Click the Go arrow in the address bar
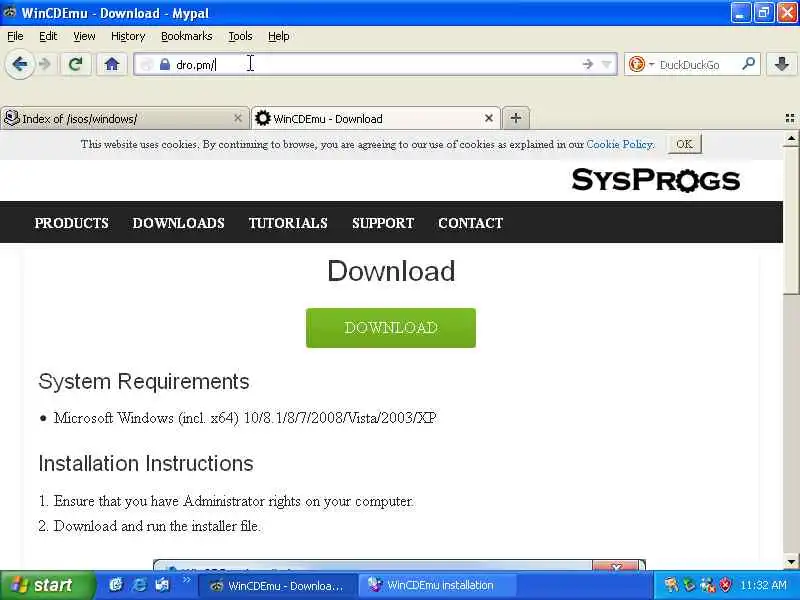 click(x=588, y=64)
